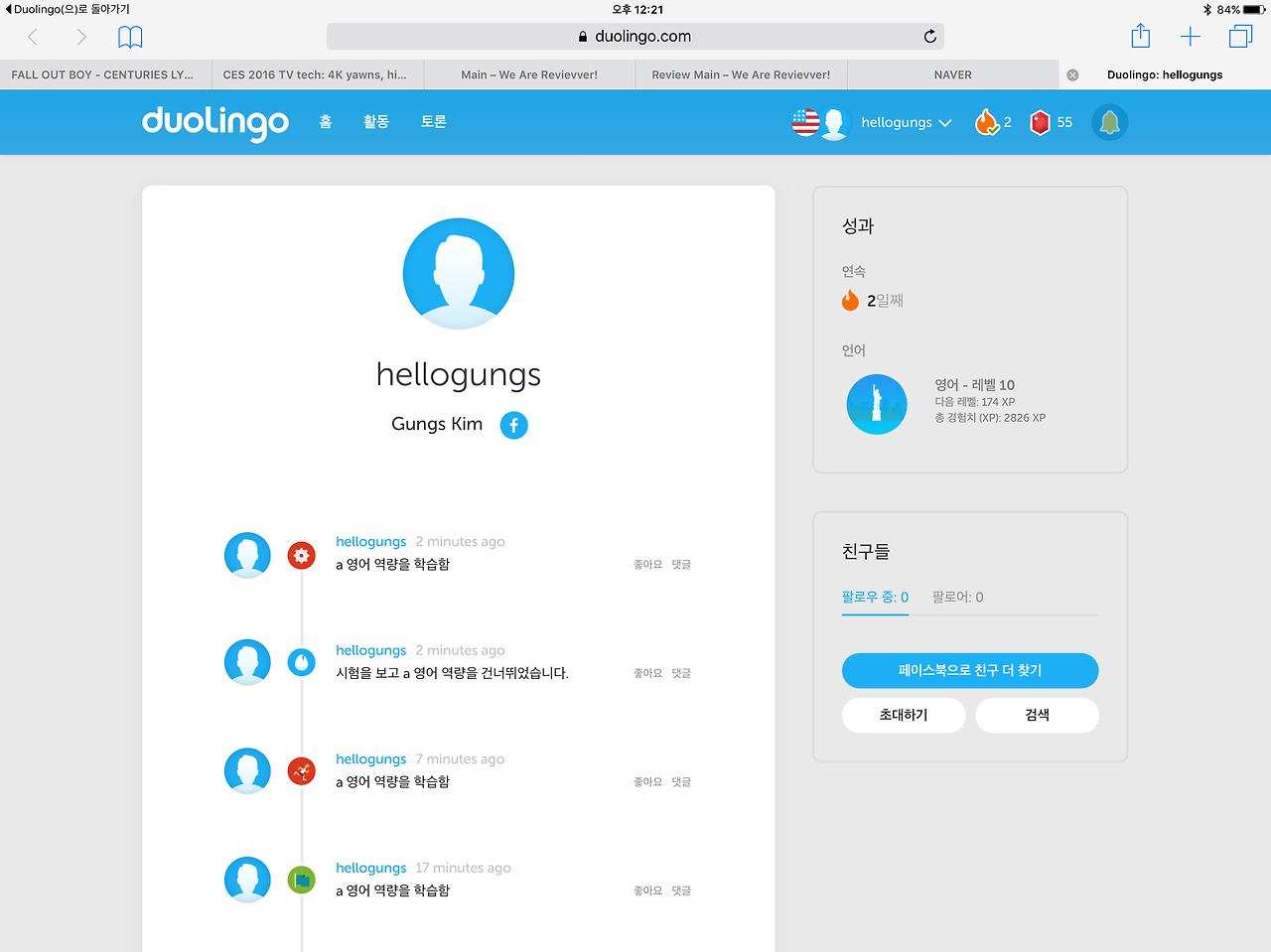Open the notifications bell
This screenshot has width=1271, height=952.
click(1109, 122)
